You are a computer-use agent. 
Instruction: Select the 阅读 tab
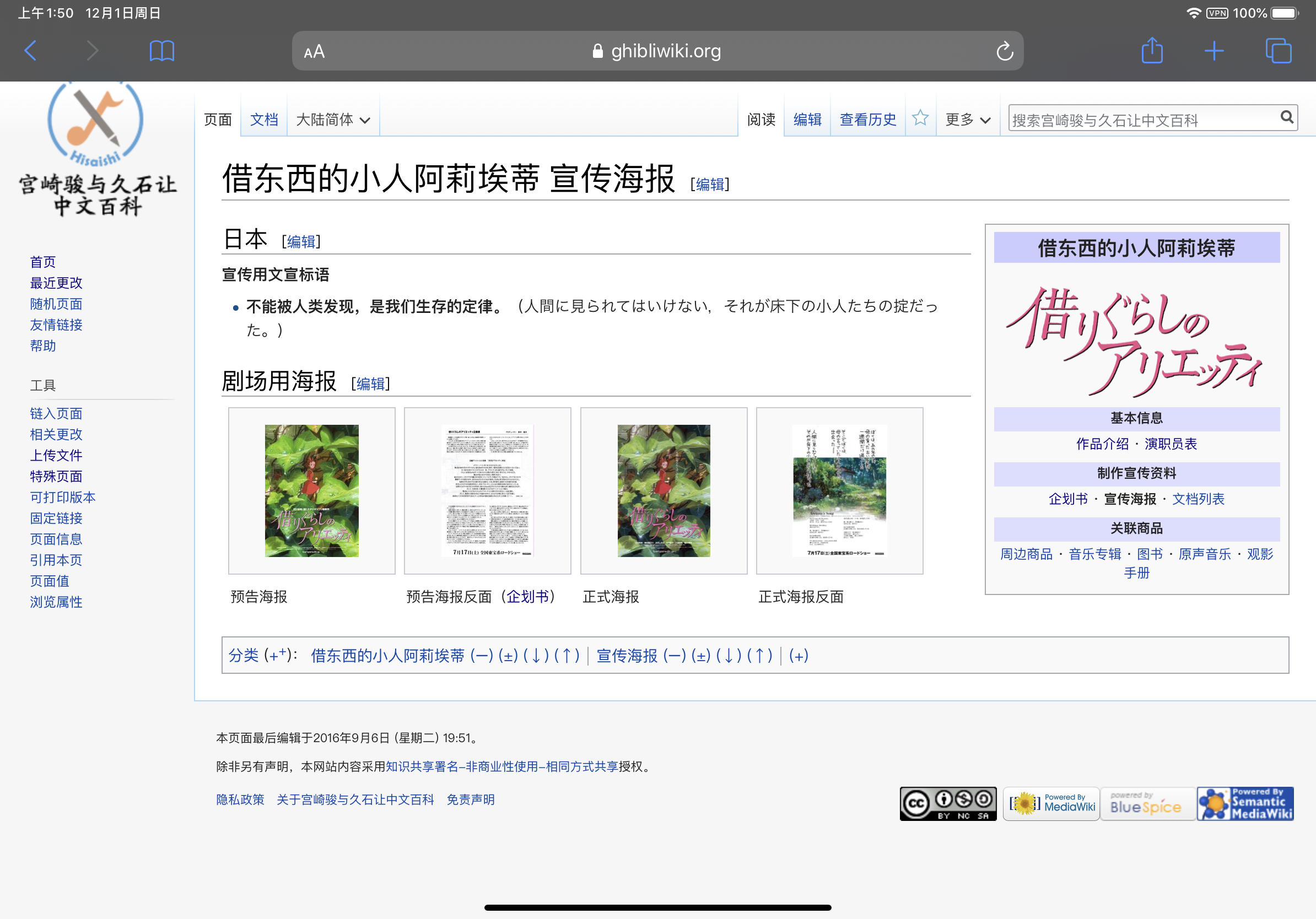[761, 120]
